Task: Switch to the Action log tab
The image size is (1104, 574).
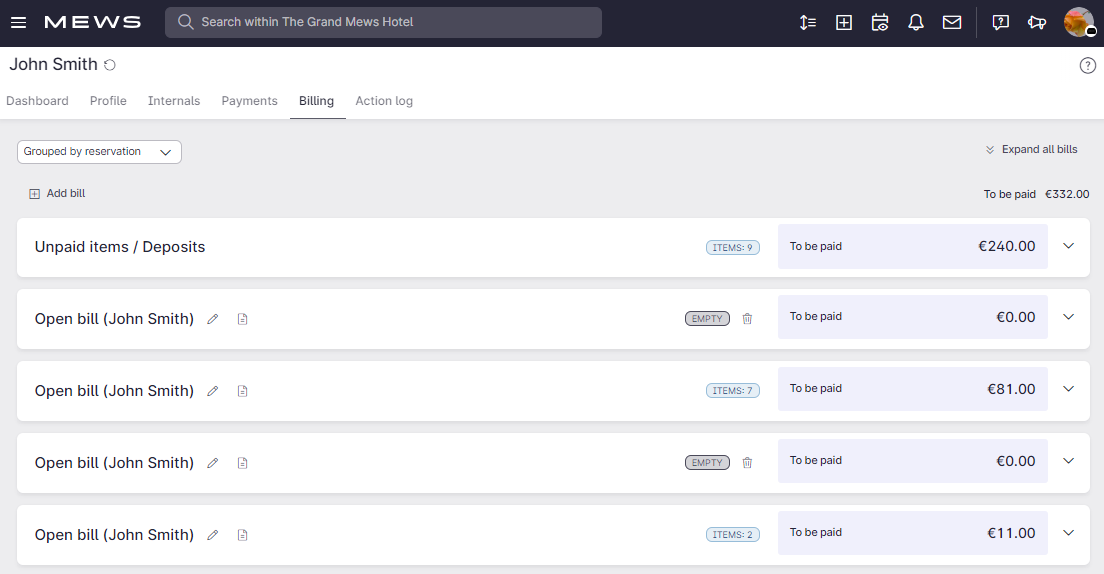Action: [x=383, y=101]
